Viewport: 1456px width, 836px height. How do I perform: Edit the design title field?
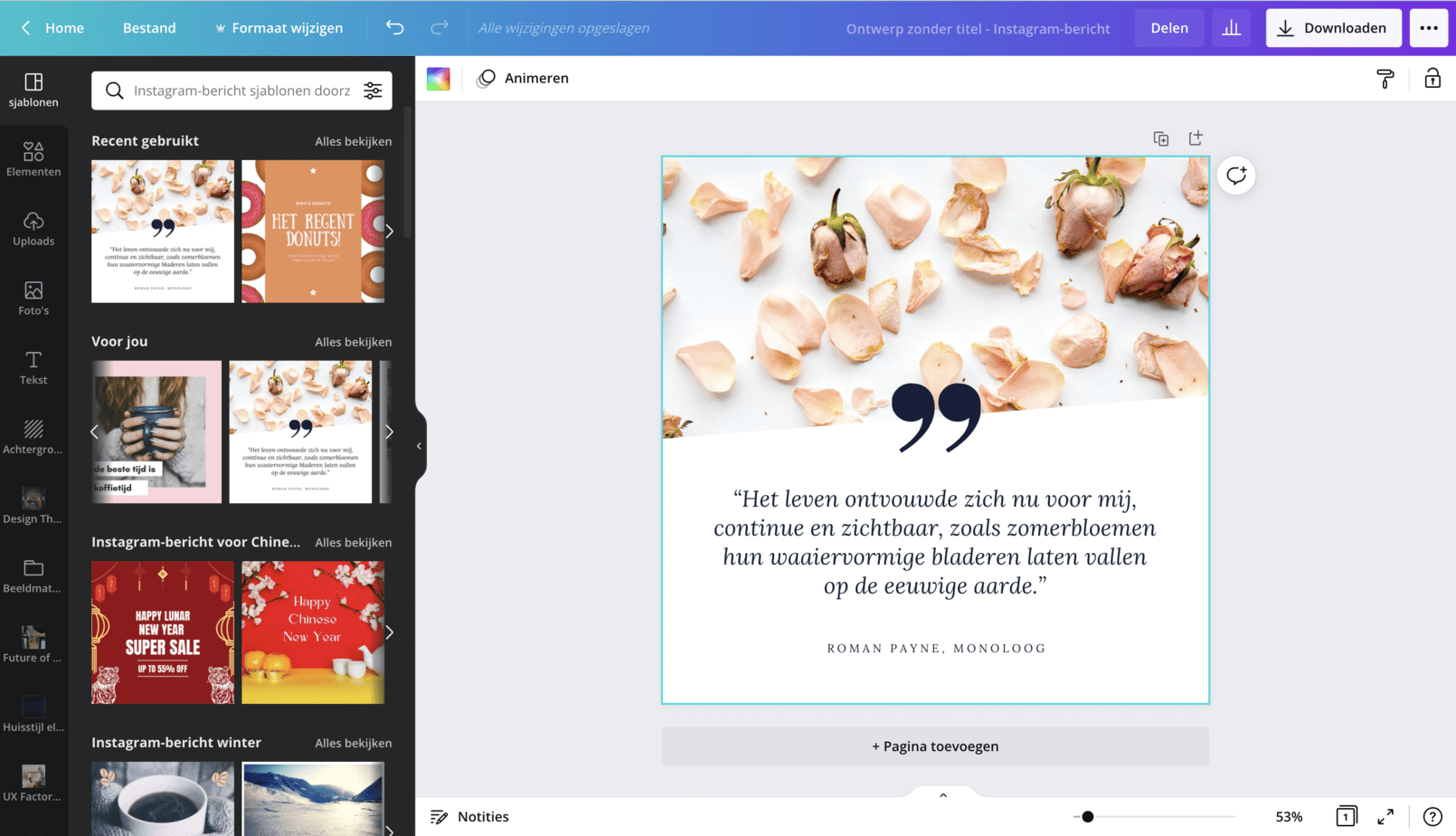click(x=978, y=28)
